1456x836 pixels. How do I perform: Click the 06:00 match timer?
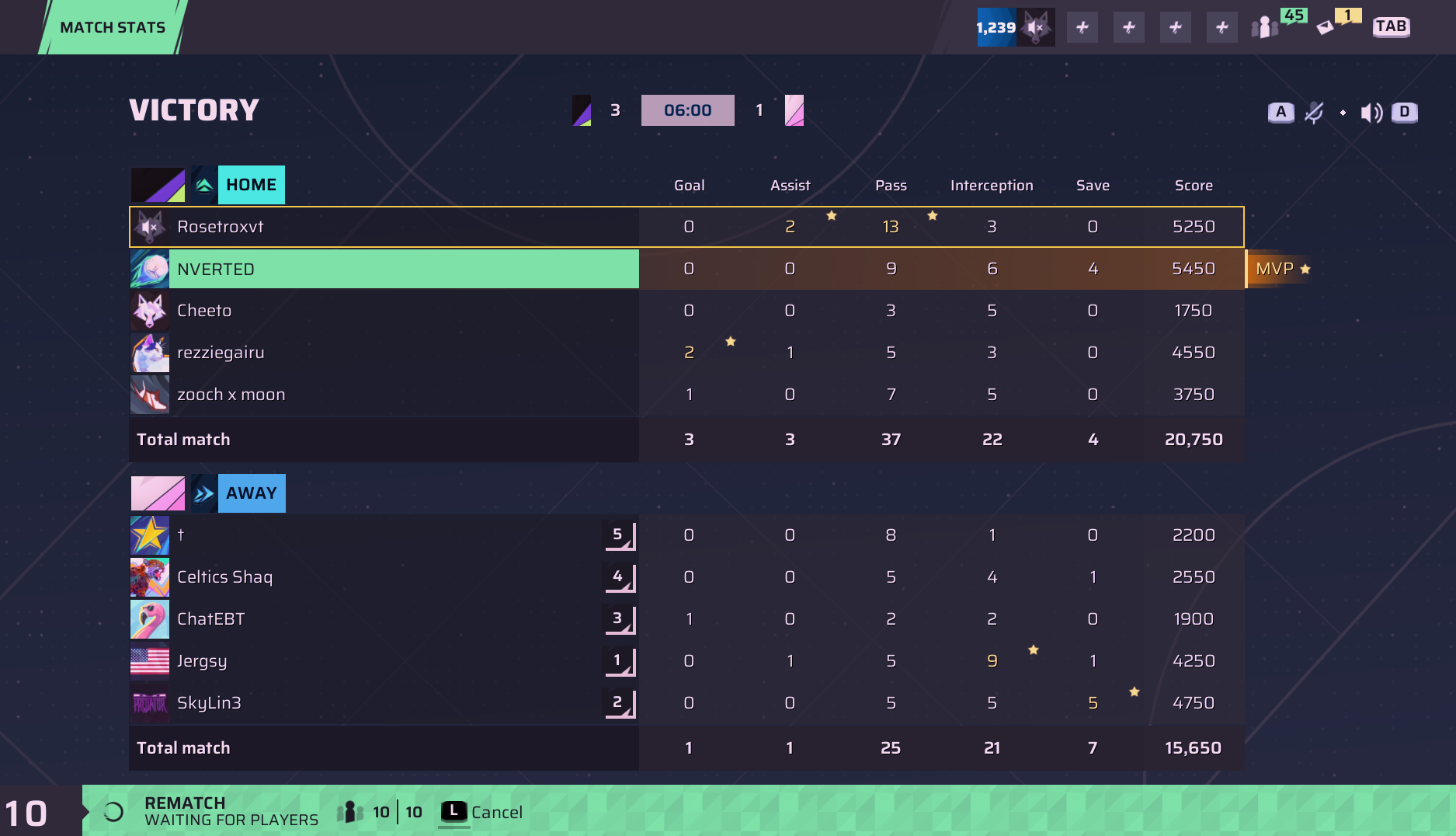tap(688, 110)
